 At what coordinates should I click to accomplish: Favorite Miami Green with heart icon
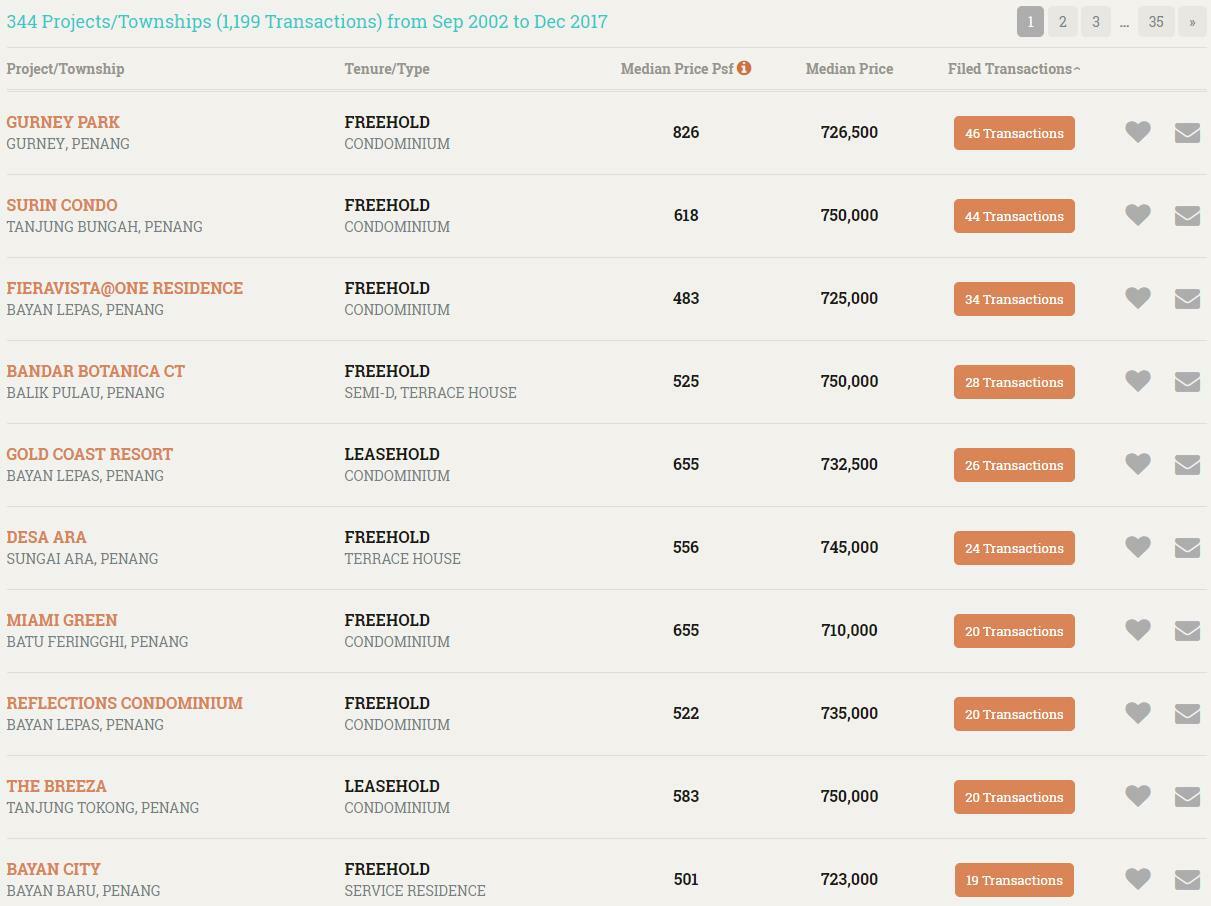coord(1138,630)
